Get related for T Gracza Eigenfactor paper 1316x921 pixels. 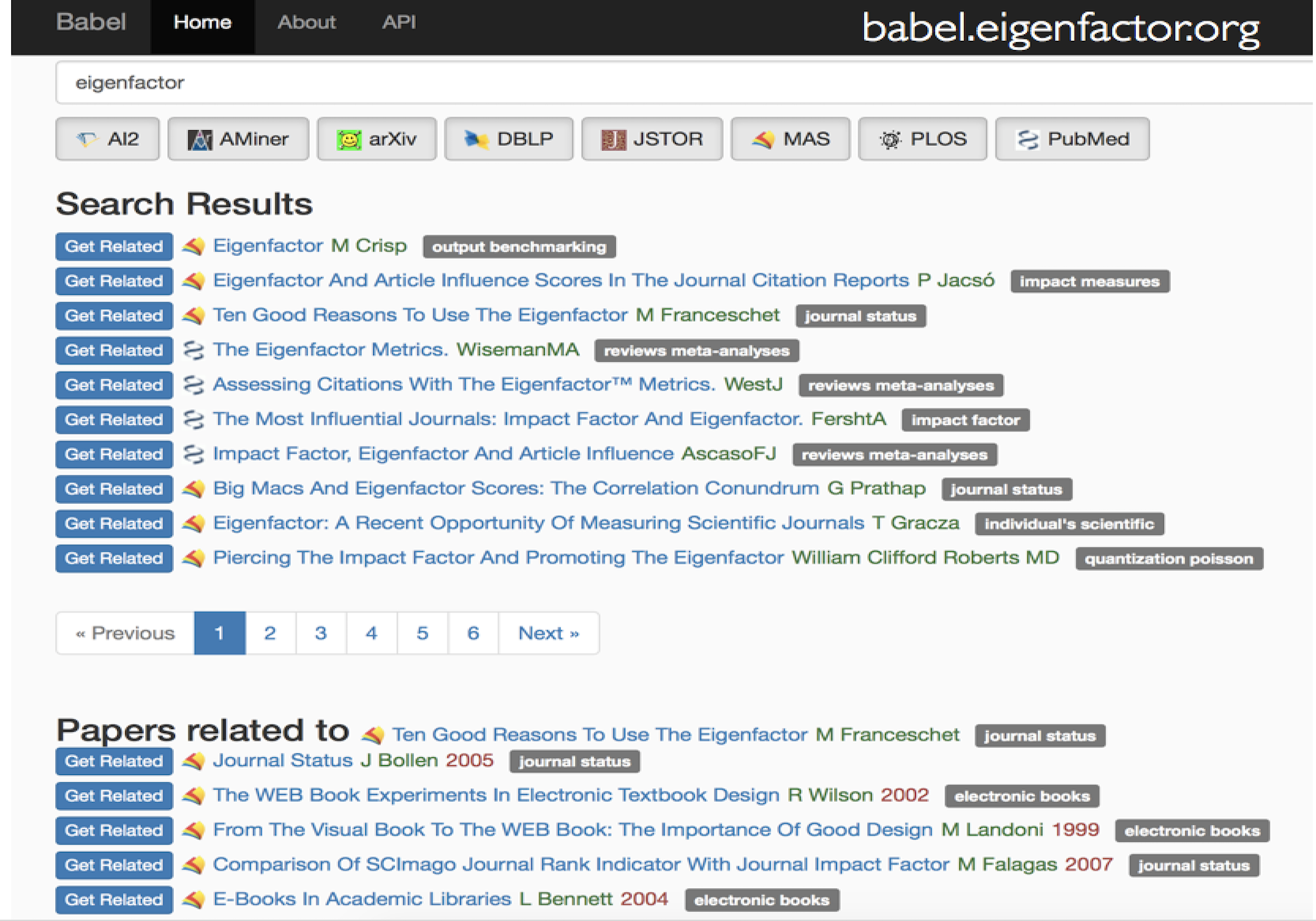point(114,524)
